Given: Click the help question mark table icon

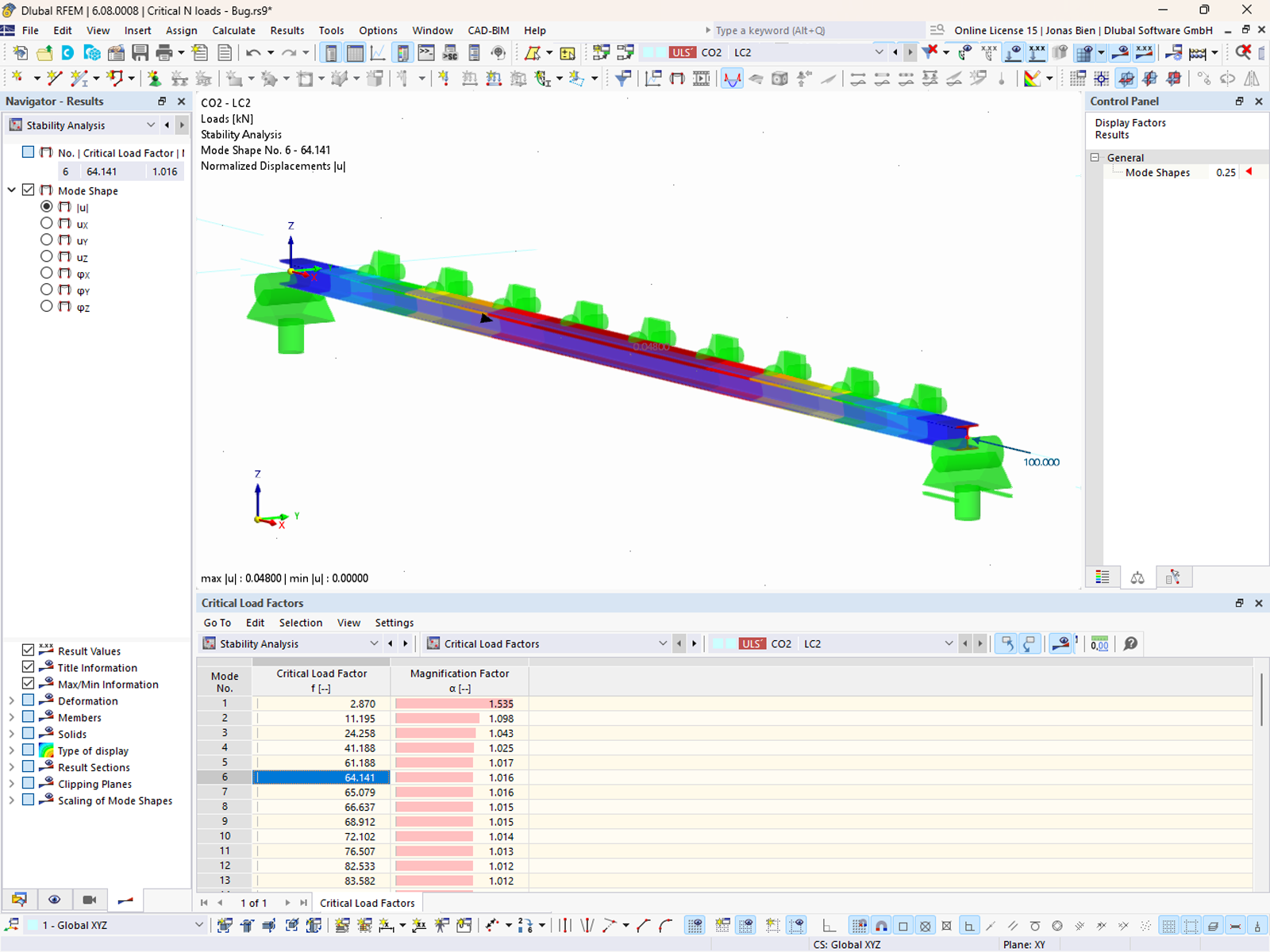Looking at the screenshot, I should coord(1131,643).
